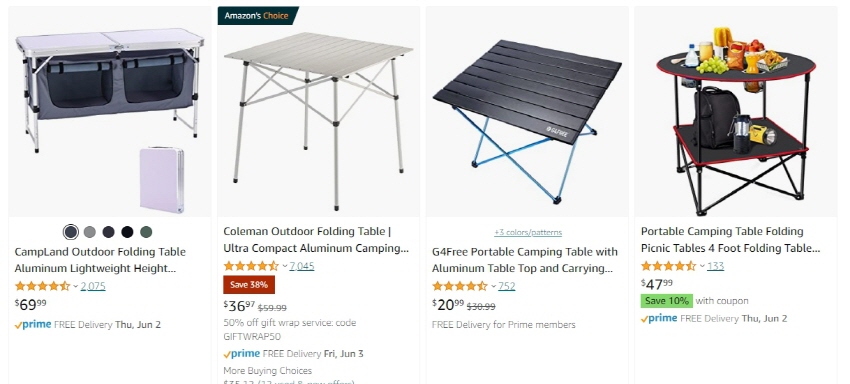Expand rating chevron beside 7,045 reviews

(285, 266)
